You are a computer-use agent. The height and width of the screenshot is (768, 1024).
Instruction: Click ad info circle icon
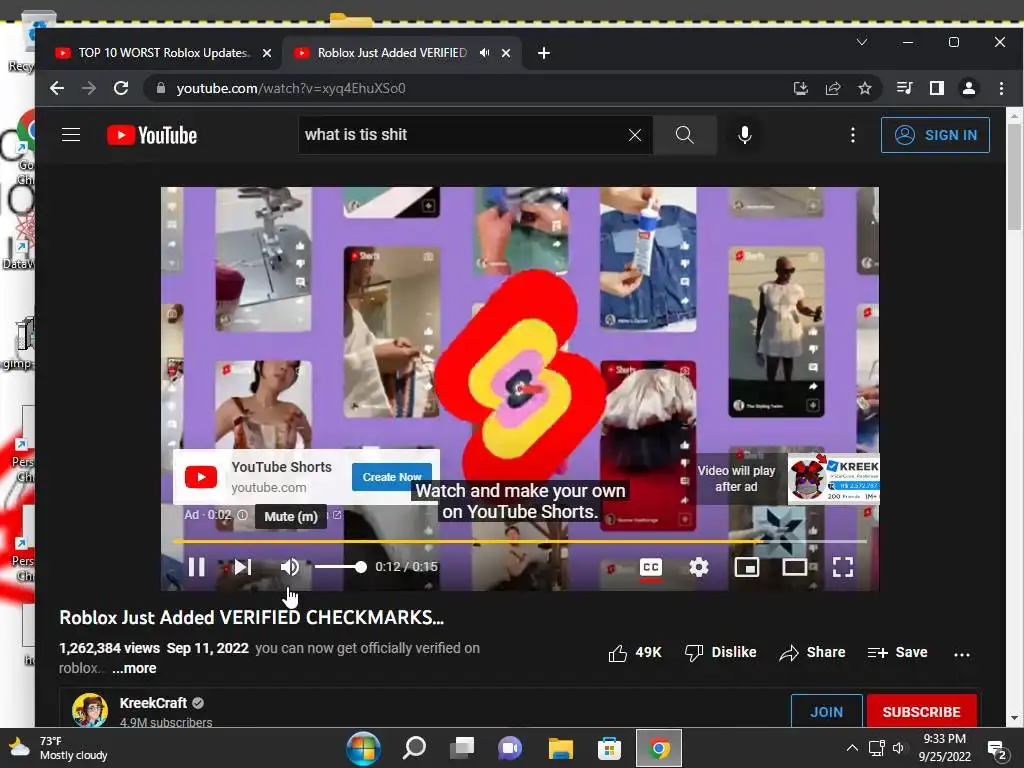click(x=242, y=515)
